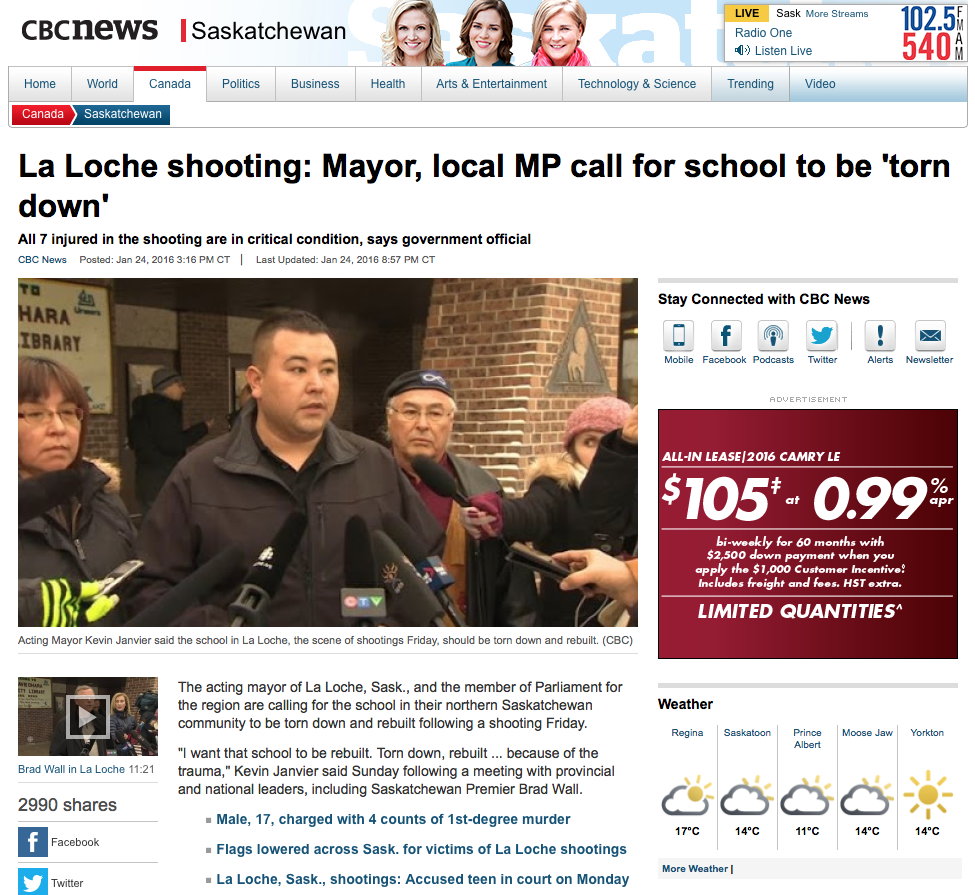Share article via Facebook share icon
Viewport: 975px width, 895px height.
(x=33, y=842)
